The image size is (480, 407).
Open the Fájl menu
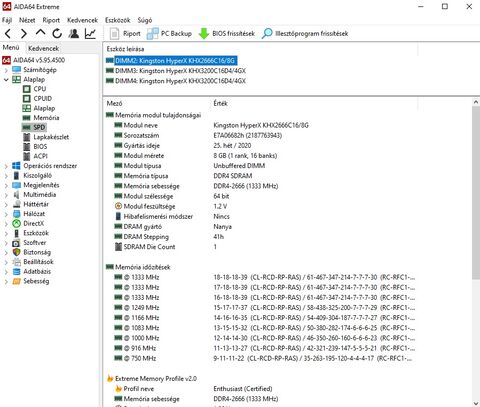pos(7,20)
